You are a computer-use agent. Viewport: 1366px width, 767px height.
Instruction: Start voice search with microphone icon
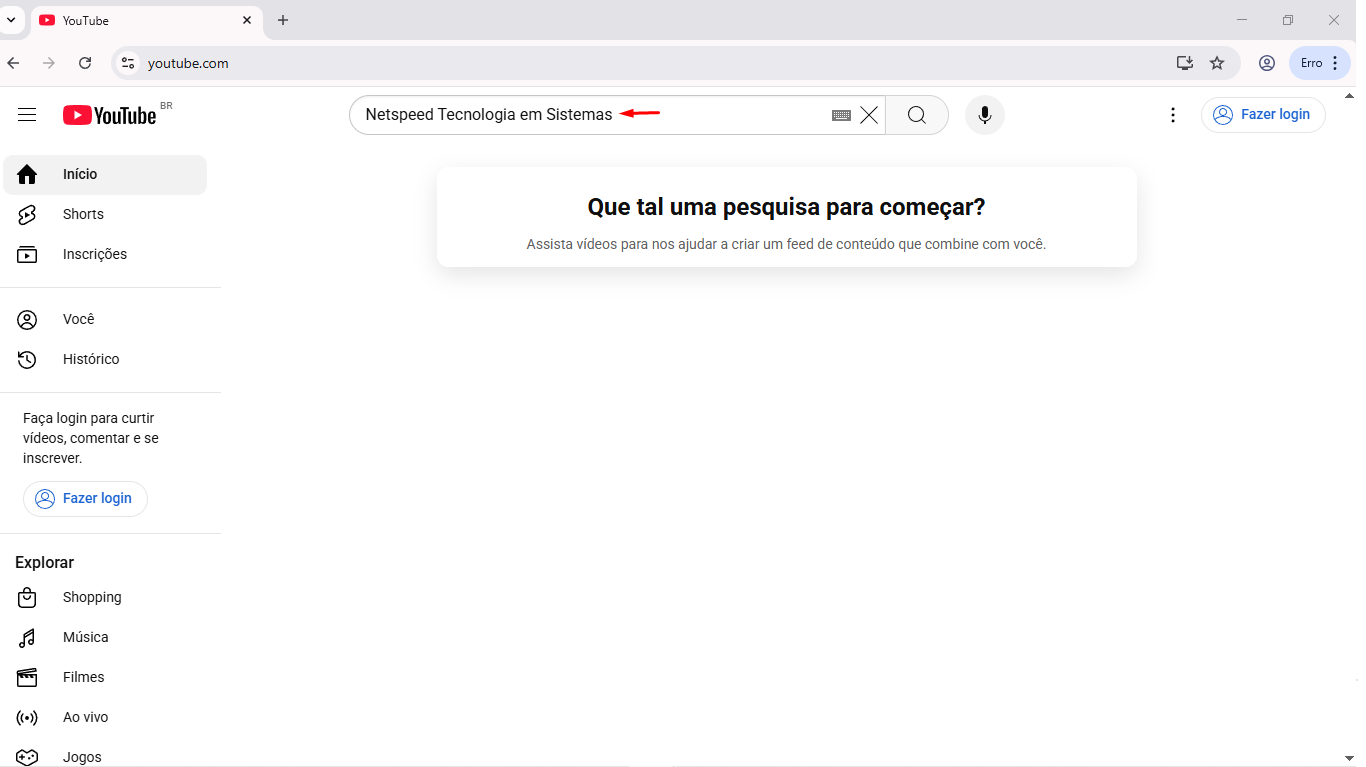click(x=984, y=115)
